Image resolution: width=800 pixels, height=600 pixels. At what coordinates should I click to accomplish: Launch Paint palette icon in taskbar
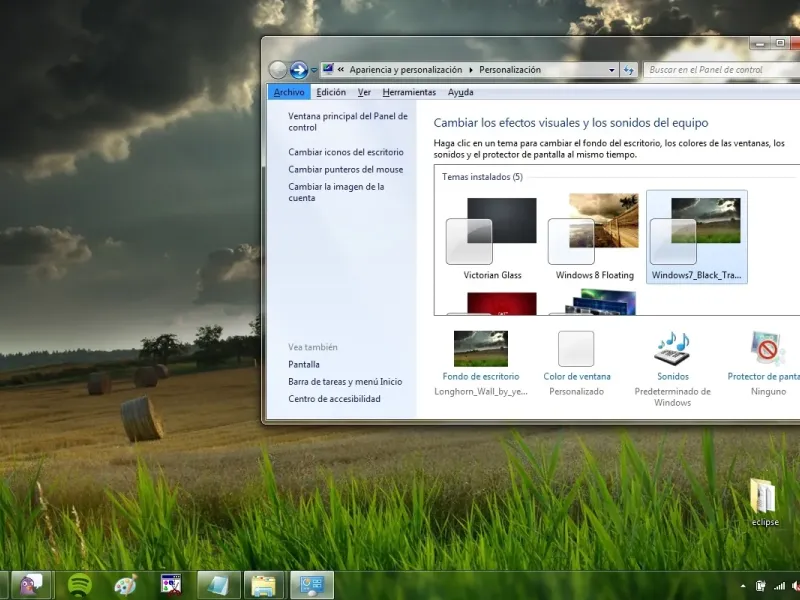tap(126, 585)
